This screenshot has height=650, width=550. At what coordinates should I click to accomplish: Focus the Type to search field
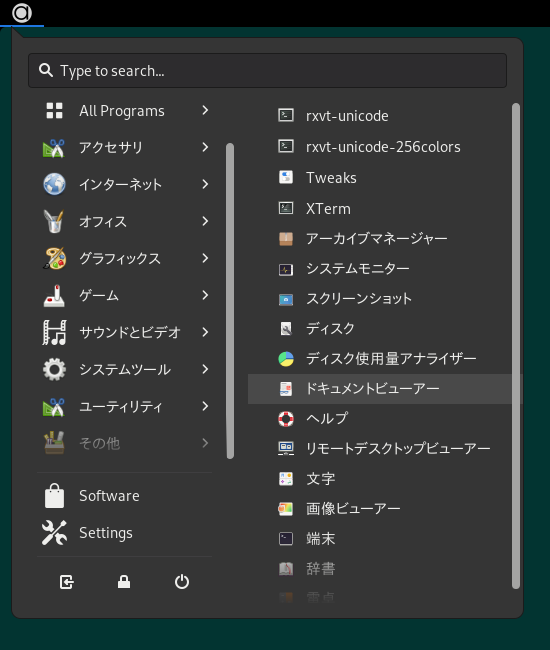tap(267, 70)
